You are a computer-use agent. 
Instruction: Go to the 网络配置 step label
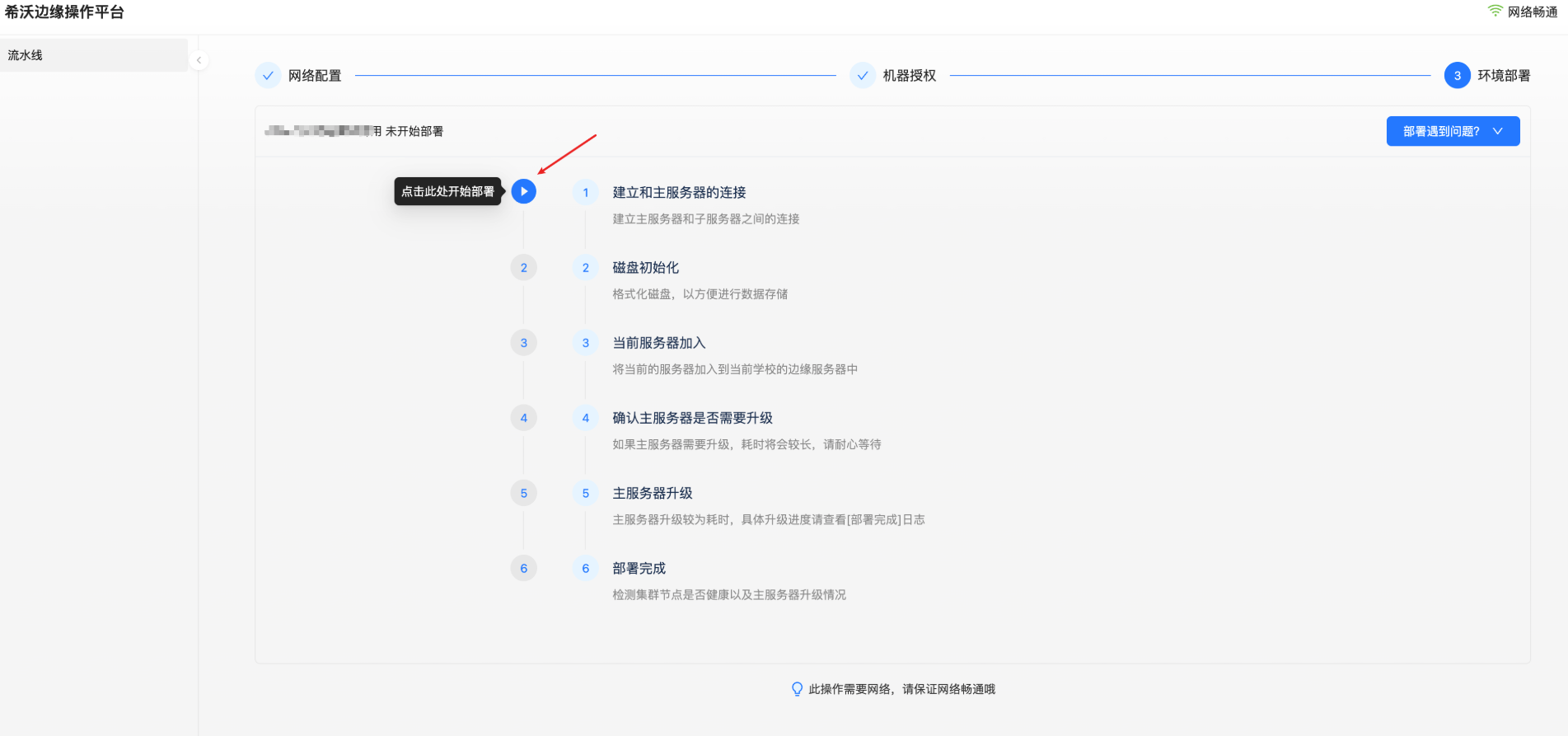(x=315, y=76)
